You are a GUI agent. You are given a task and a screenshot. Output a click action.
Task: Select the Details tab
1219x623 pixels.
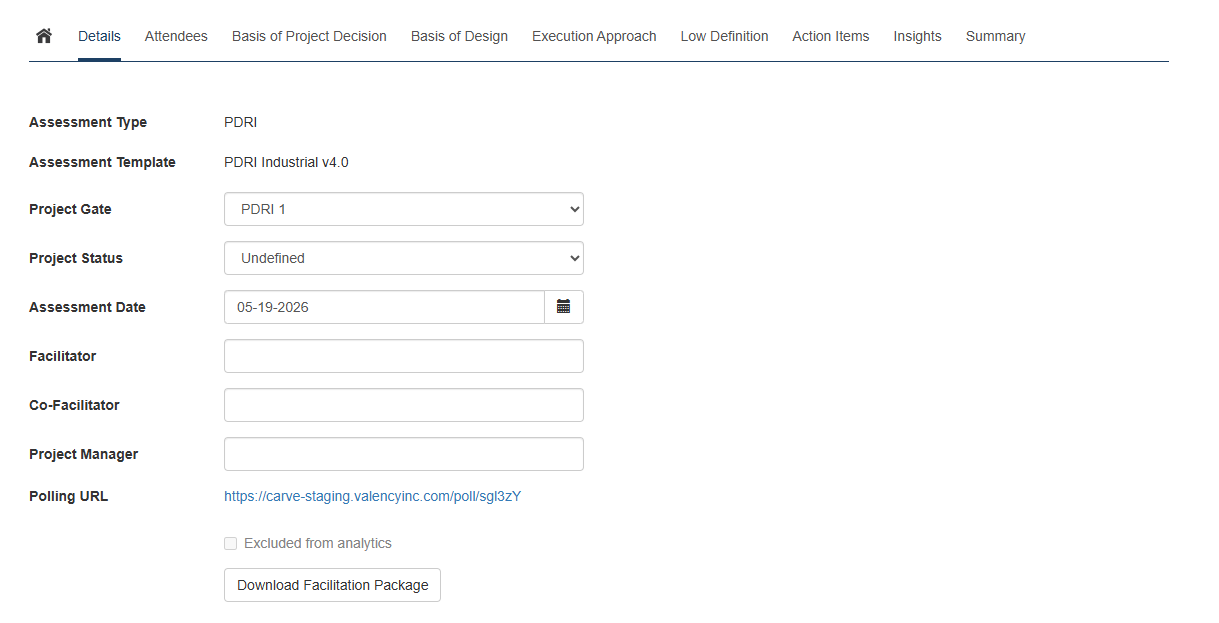(x=99, y=36)
